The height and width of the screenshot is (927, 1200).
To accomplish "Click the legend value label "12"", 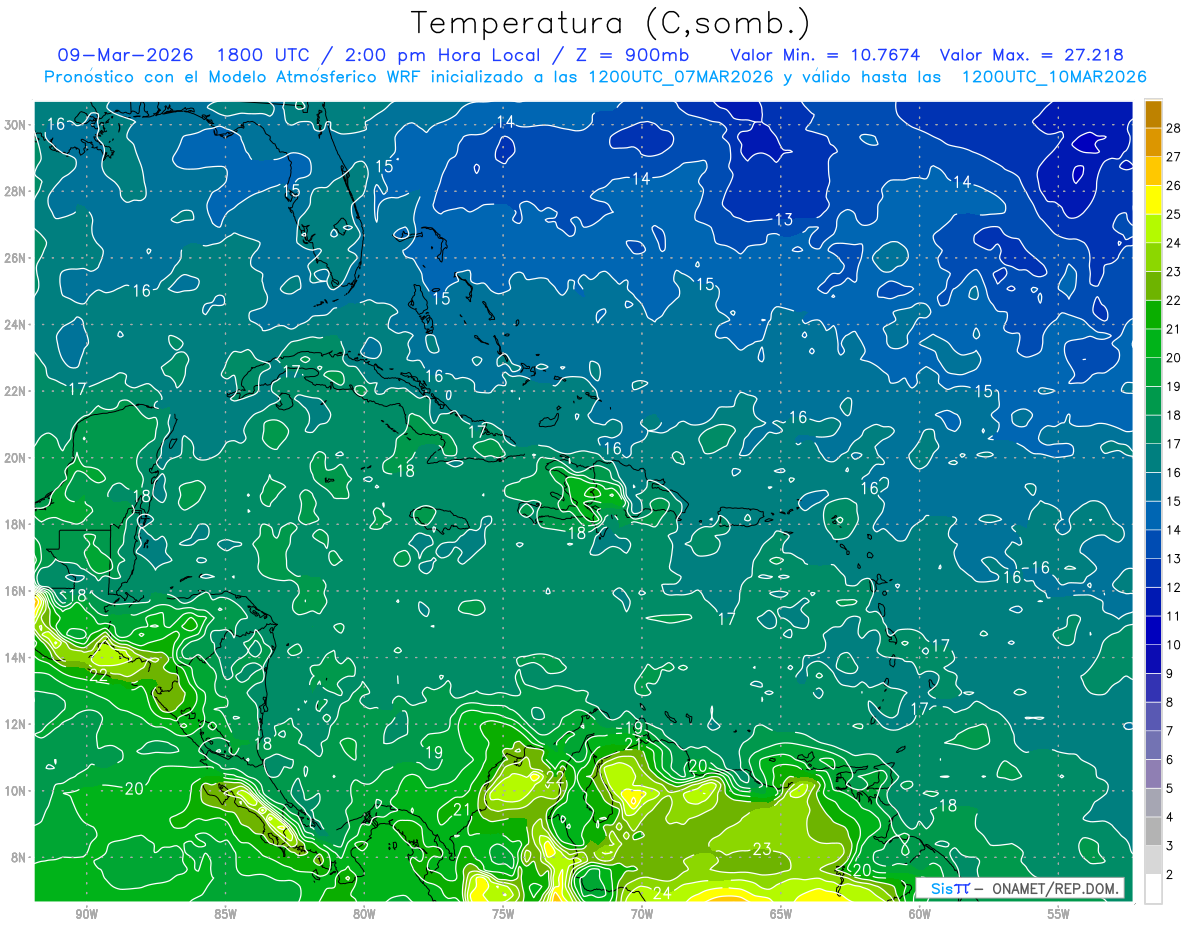I will point(1175,587).
